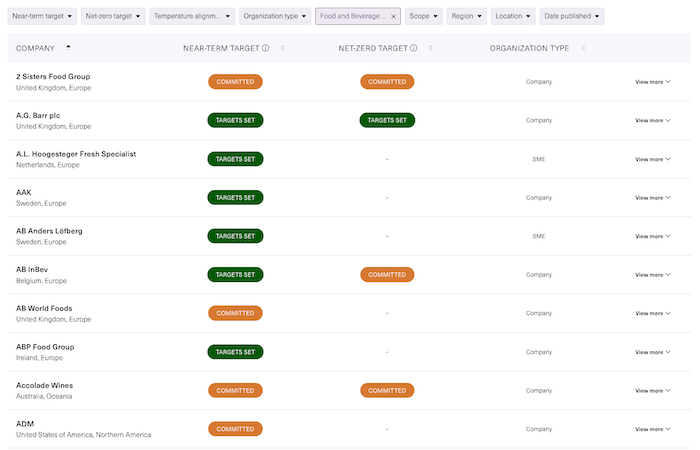Screen dimensions: 700x450
Task: Expand View more for 2 Sisters Food Group
Action: pyautogui.click(x=652, y=82)
